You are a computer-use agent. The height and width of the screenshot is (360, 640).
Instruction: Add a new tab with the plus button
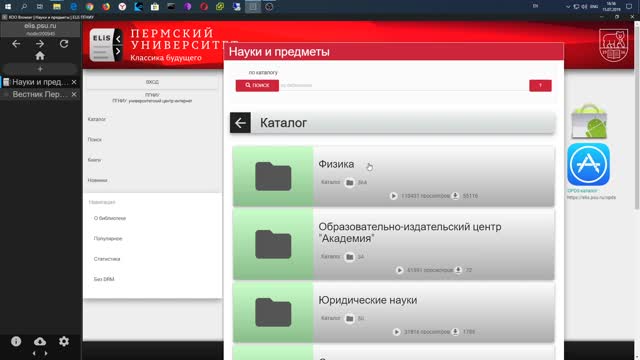coord(40,69)
